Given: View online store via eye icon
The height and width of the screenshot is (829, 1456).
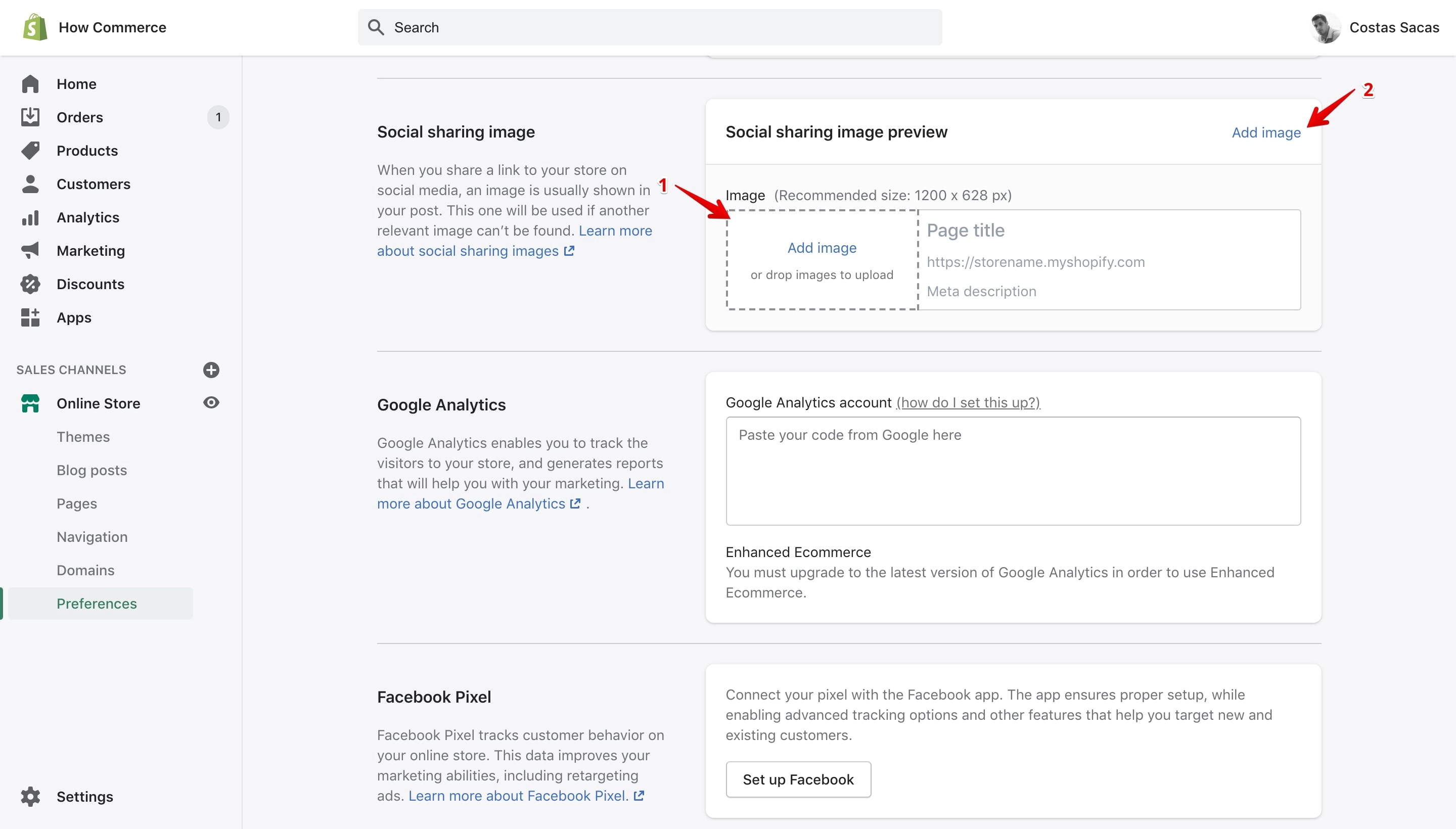Looking at the screenshot, I should (211, 402).
